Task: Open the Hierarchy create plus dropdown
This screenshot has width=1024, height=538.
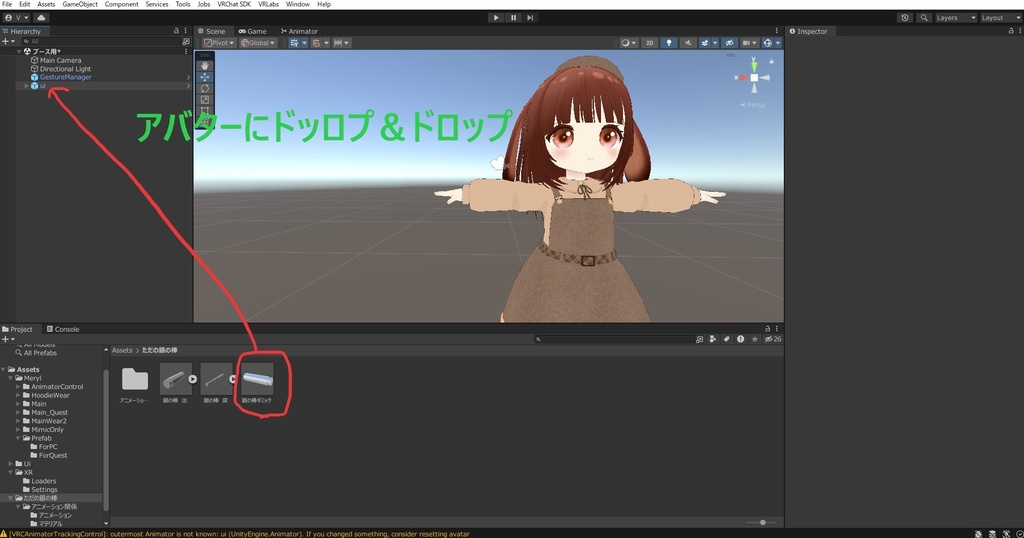Action: coord(8,41)
